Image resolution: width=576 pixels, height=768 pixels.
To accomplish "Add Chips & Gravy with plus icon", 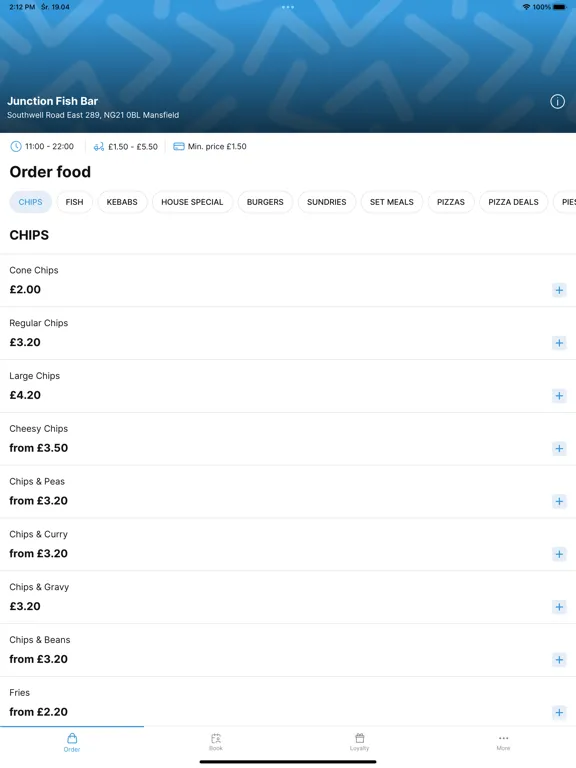I will pos(559,607).
